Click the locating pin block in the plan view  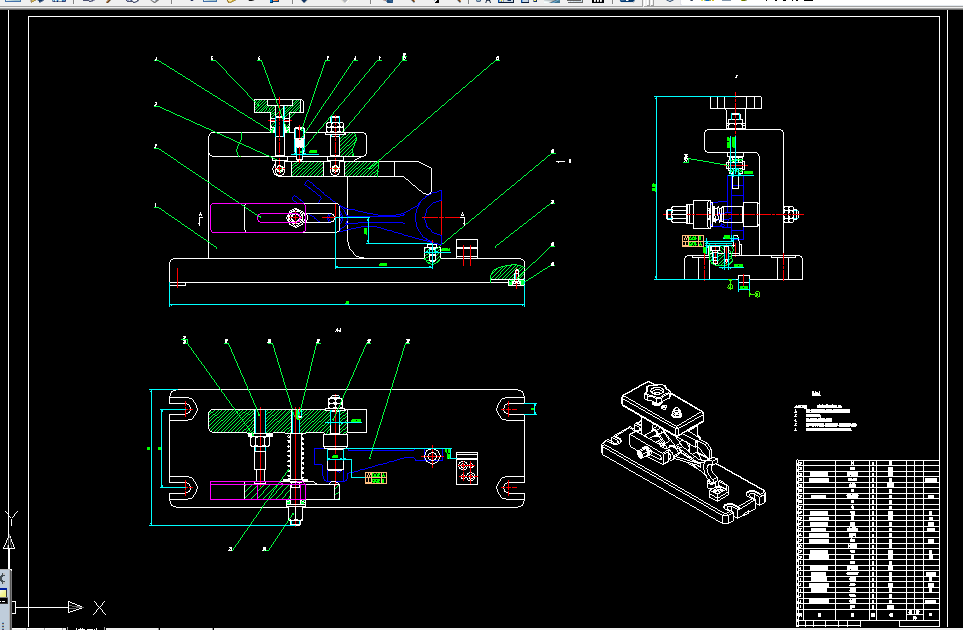(467, 469)
